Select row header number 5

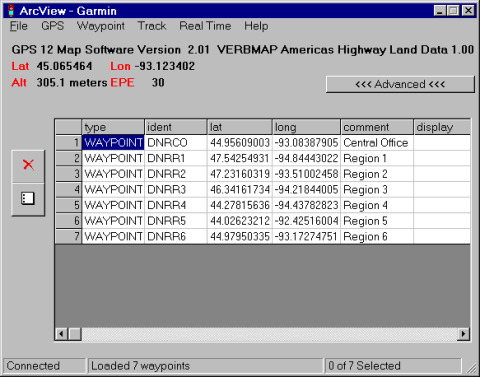(x=68, y=205)
